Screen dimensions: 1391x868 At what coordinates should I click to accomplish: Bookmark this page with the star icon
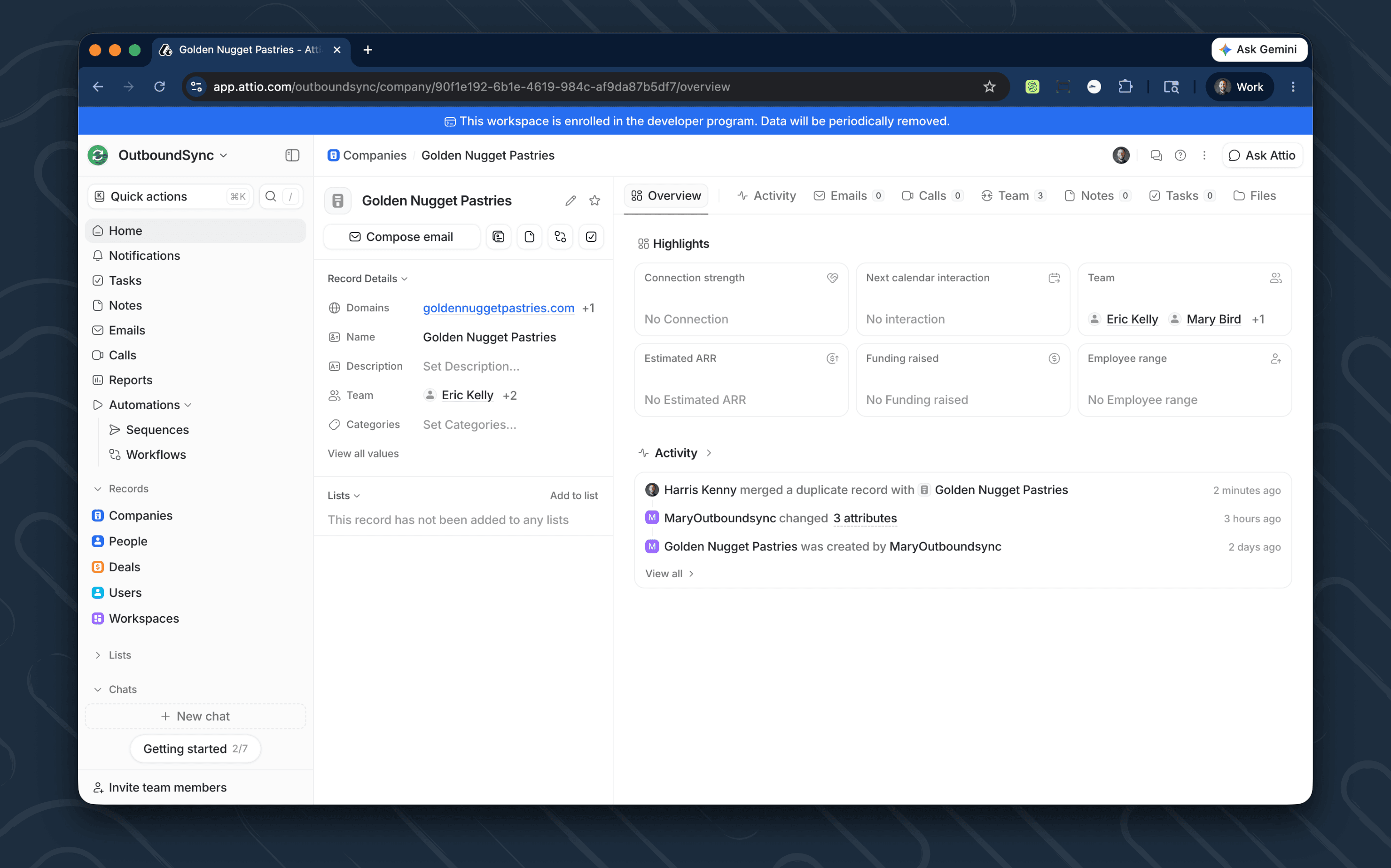(989, 87)
